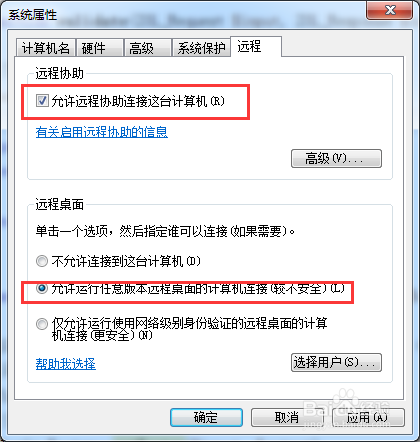
Task: Click the 远程桌面 group heading
Action: (59, 204)
